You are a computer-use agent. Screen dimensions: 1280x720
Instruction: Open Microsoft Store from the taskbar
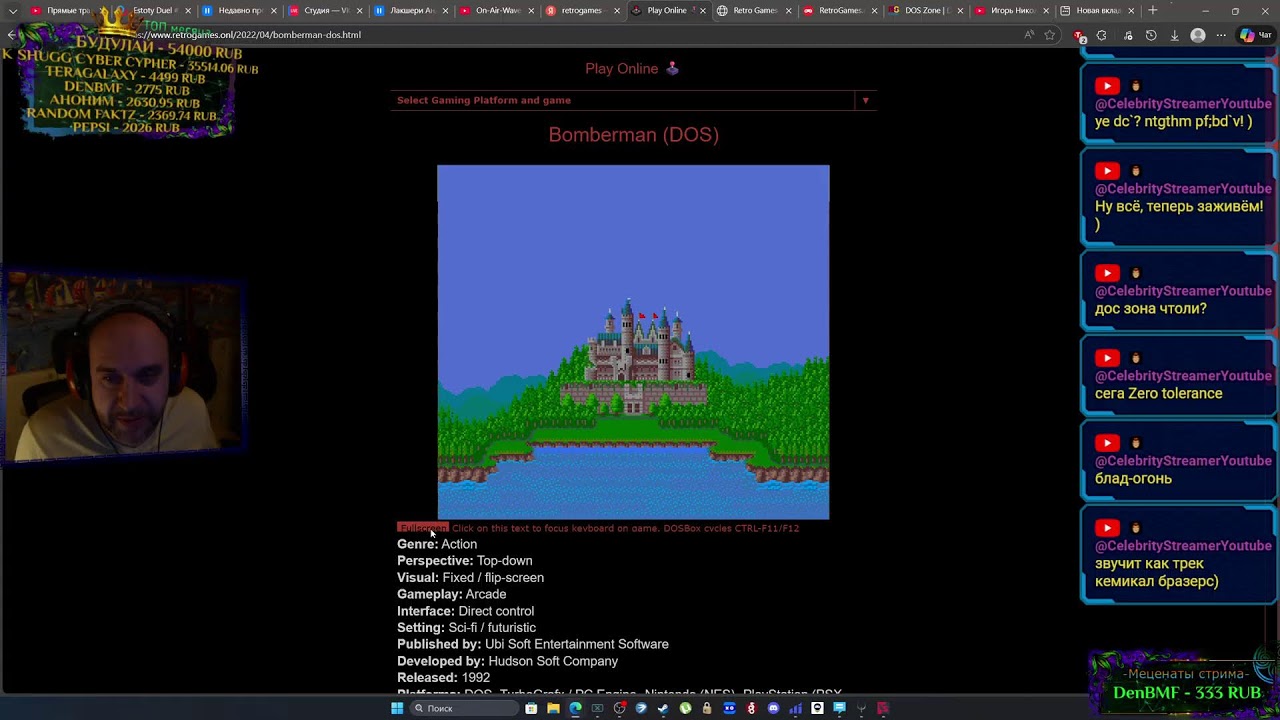(x=531, y=708)
